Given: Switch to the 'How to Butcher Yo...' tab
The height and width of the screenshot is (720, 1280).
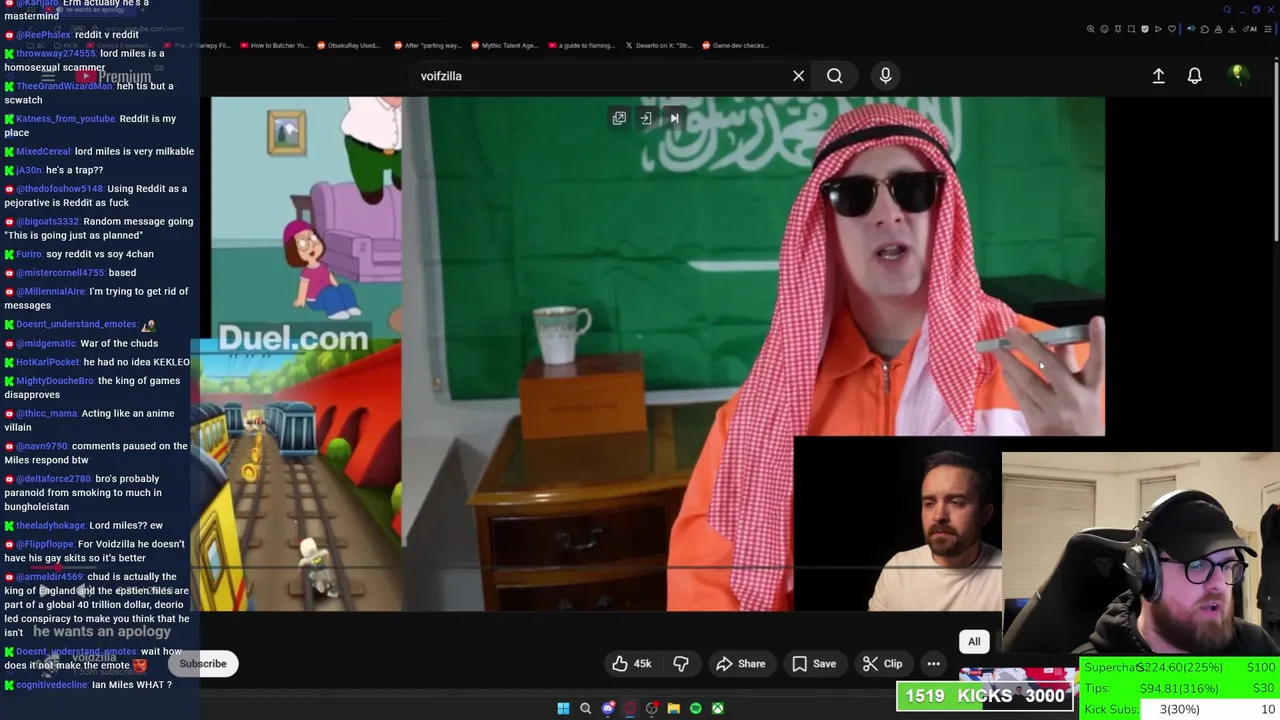Looking at the screenshot, I should (x=277, y=45).
